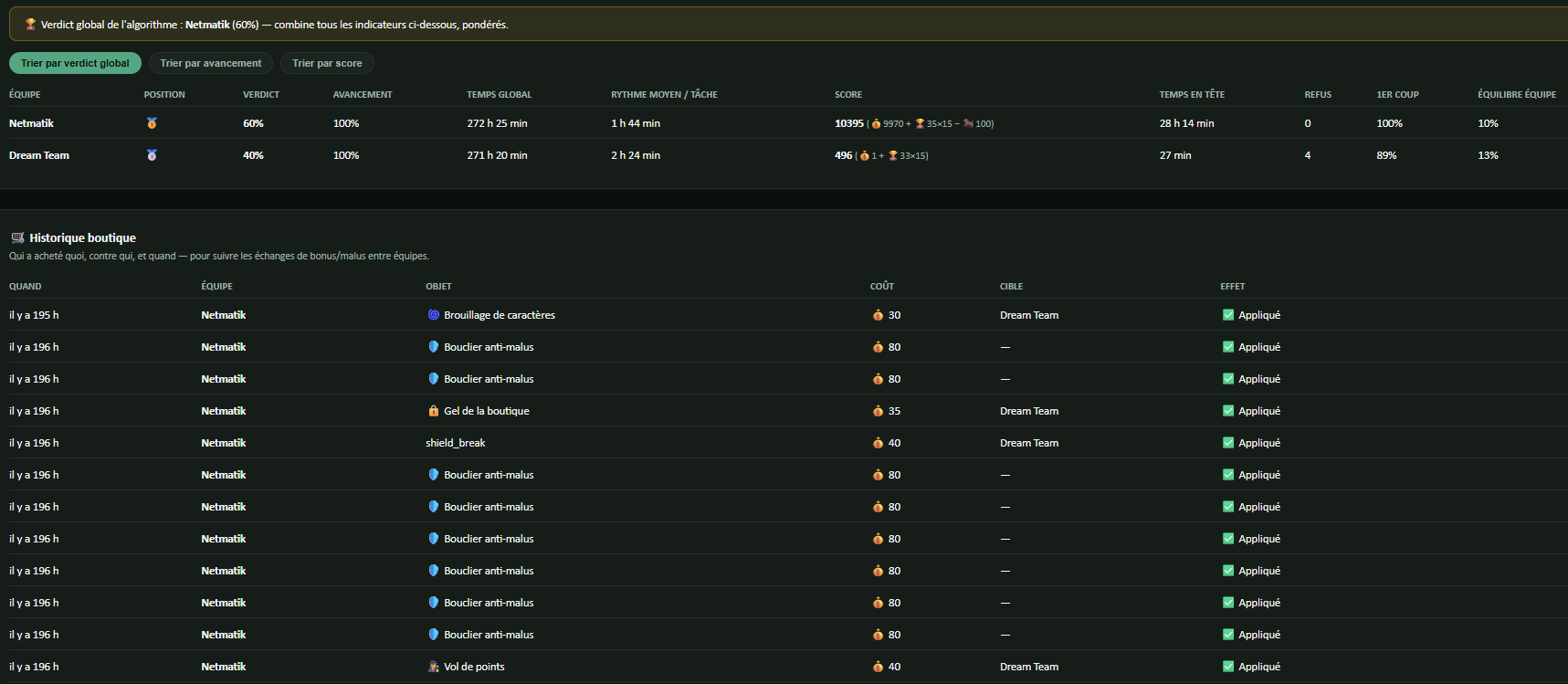The width and height of the screenshot is (1568, 684).
Task: Click the RYTHME MOYEN / TÂCHE column header
Action: [664, 95]
